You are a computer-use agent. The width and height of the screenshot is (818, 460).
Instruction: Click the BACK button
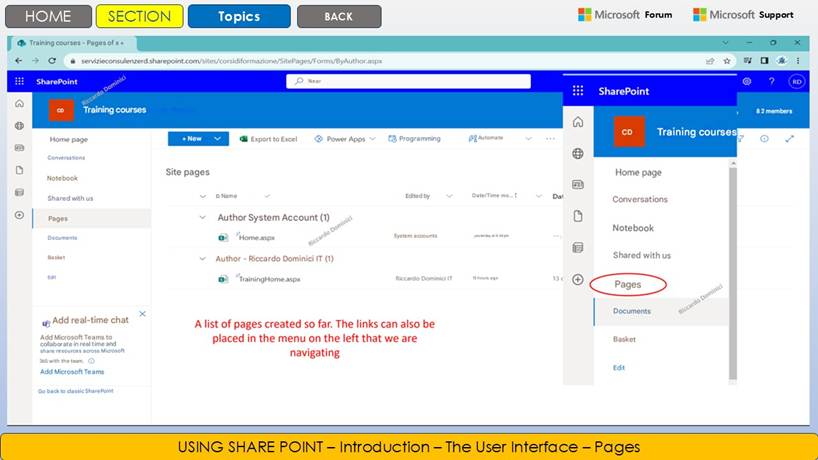339,16
